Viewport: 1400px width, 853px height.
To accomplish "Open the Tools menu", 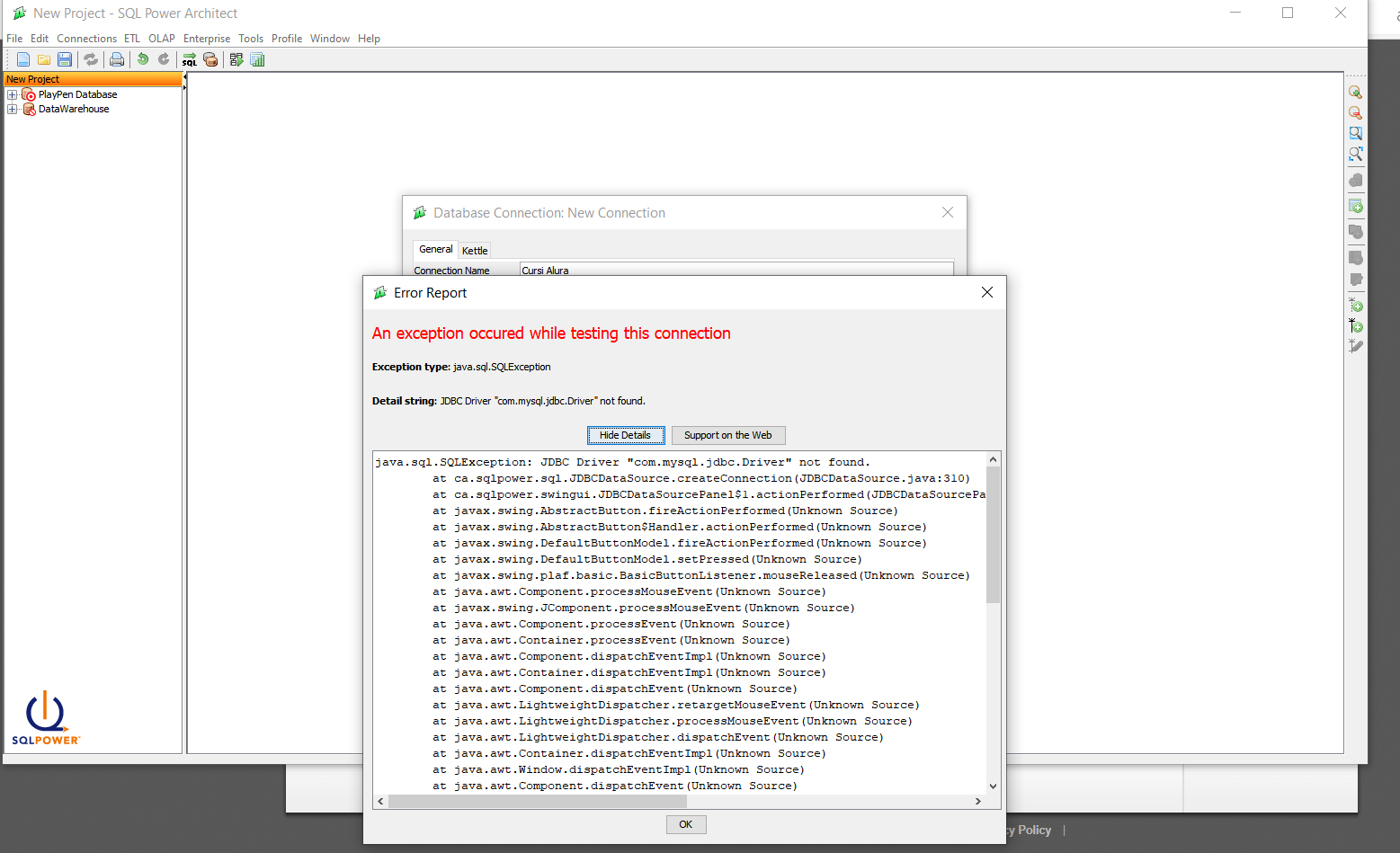I will click(251, 39).
